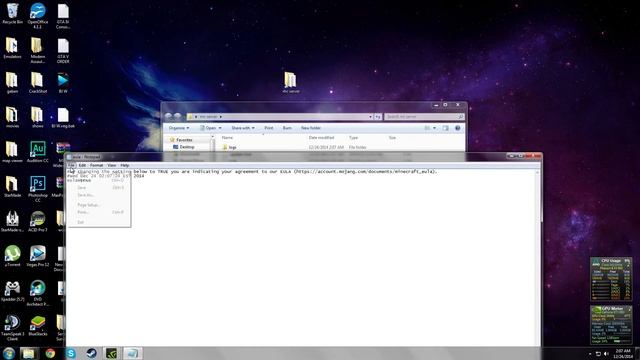Choose Save in the File menu
Screen dimensions: 640x360
tap(99, 188)
